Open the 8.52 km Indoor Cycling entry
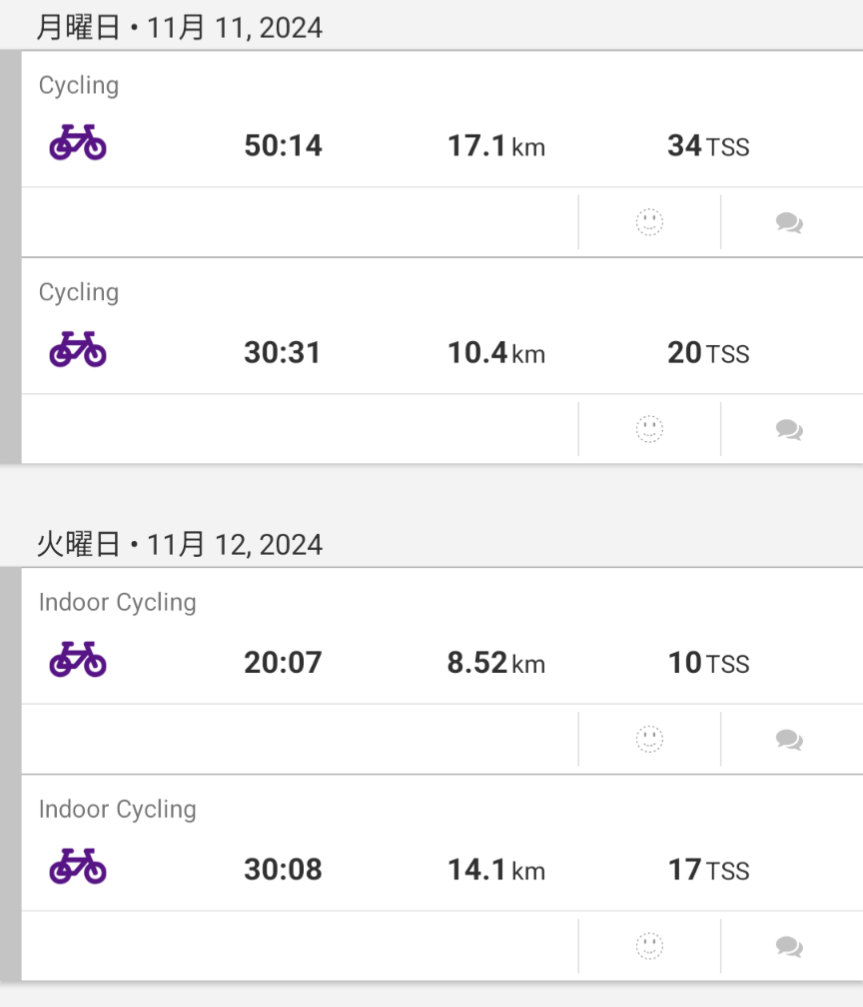Image resolution: width=863 pixels, height=1007 pixels. [495, 663]
